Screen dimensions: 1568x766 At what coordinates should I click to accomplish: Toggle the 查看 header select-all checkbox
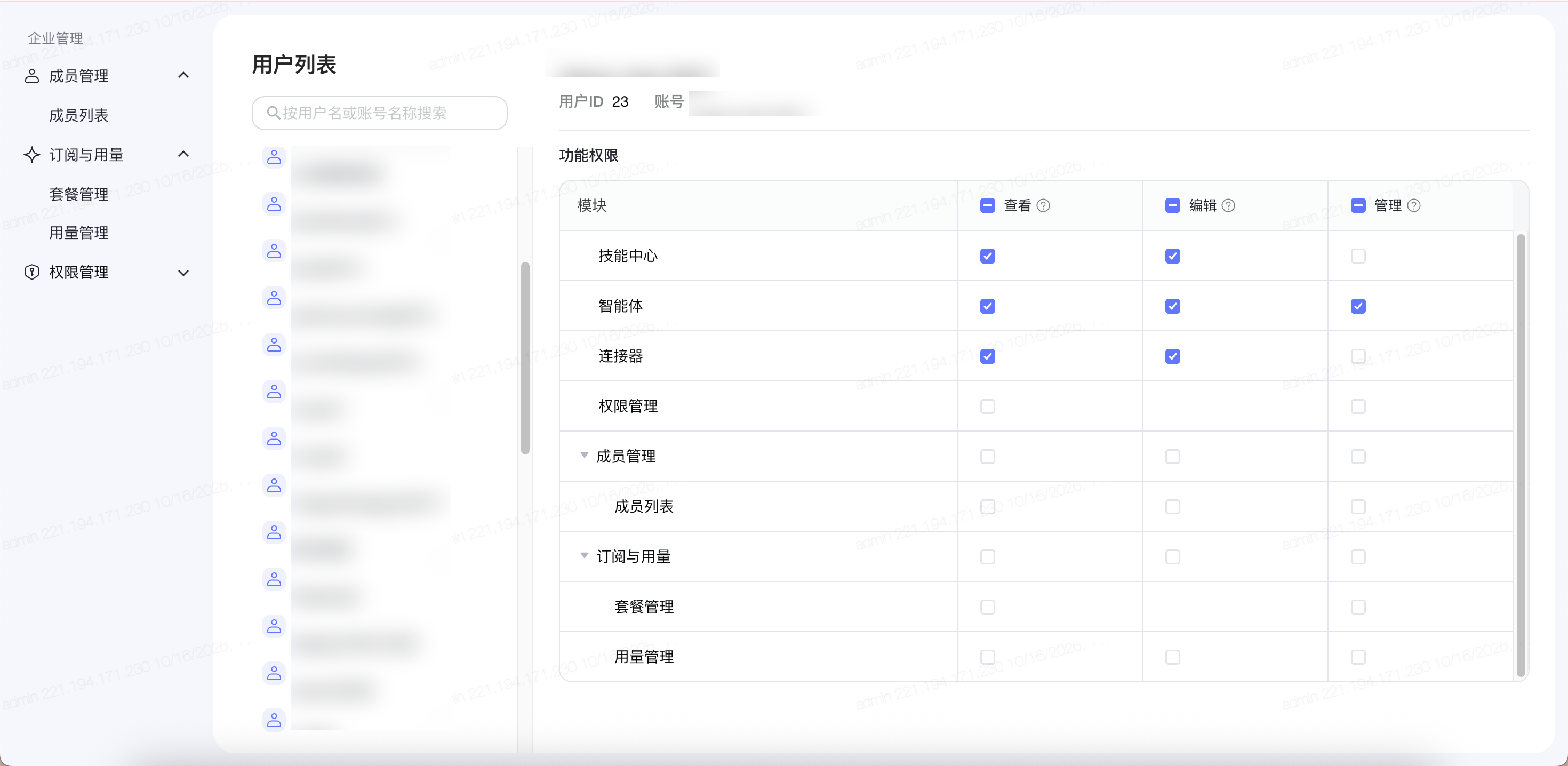coord(987,205)
